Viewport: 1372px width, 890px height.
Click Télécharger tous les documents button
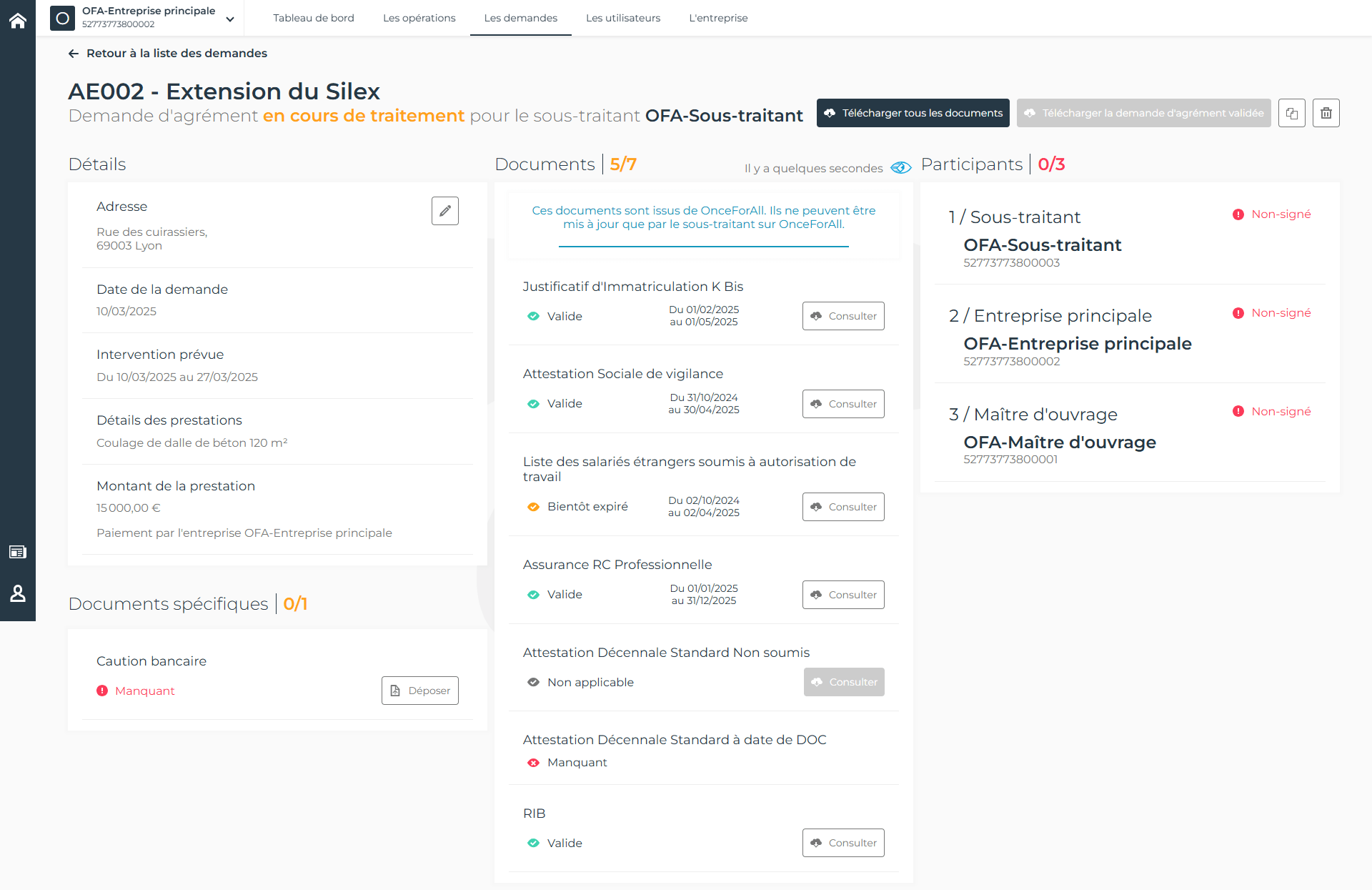913,113
